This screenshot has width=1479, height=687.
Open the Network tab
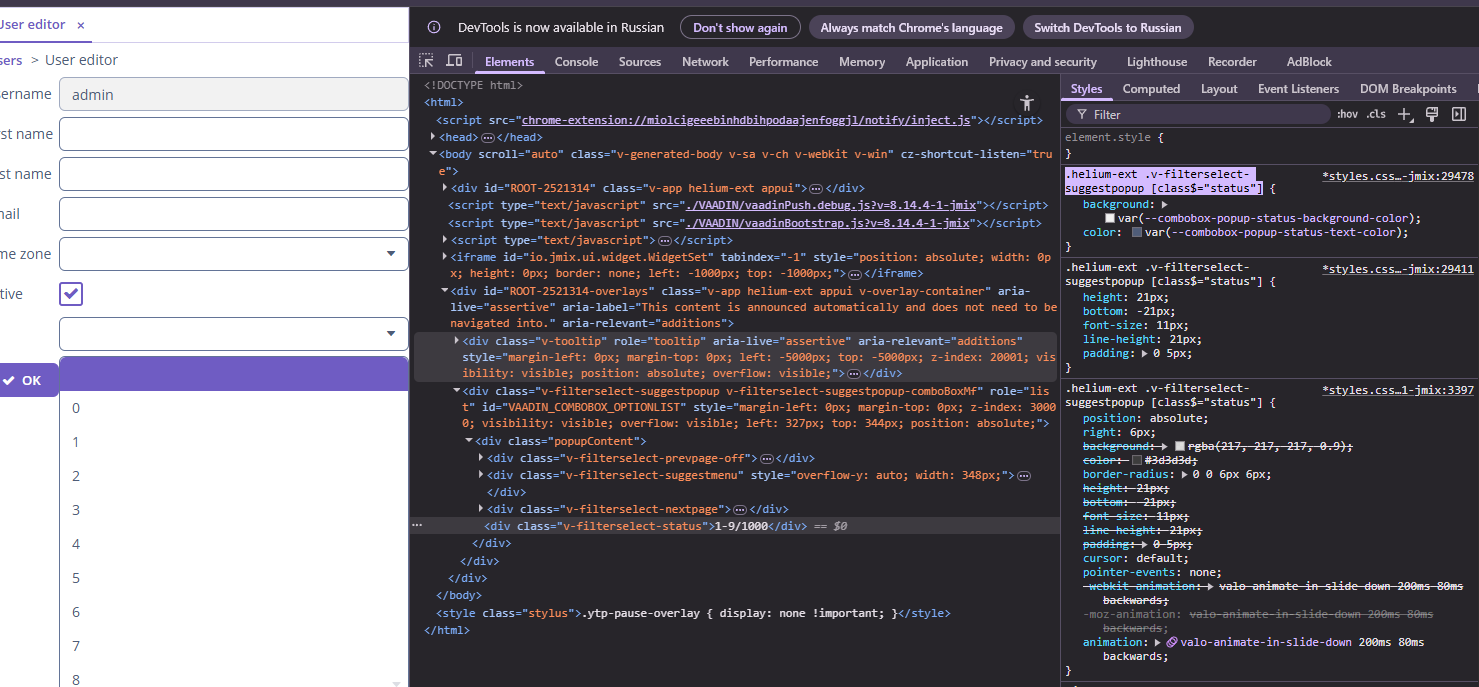tap(705, 62)
